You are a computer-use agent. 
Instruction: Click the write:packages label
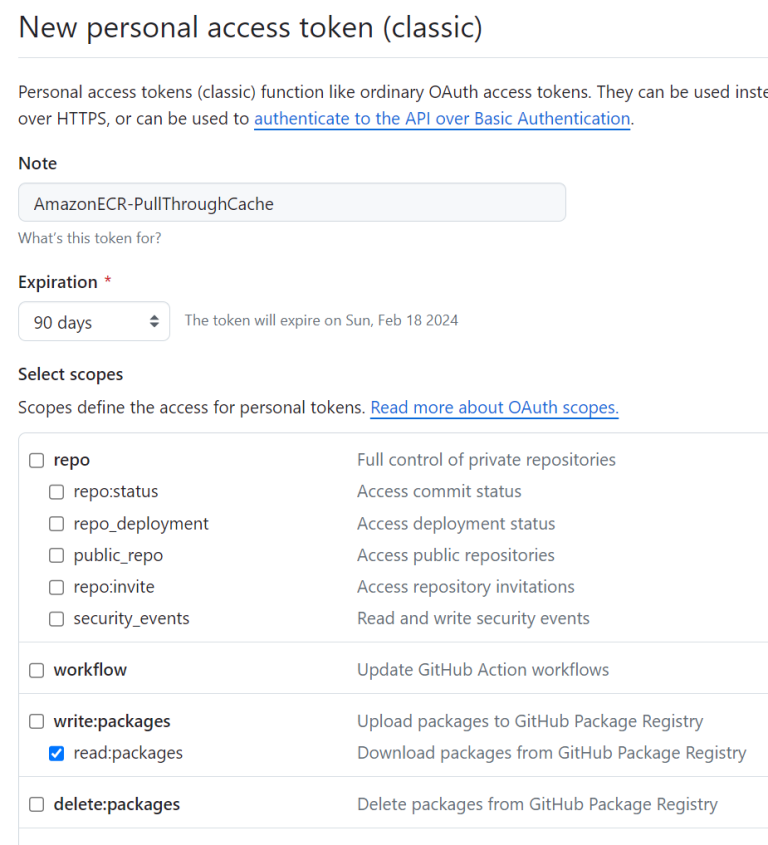click(x=112, y=721)
